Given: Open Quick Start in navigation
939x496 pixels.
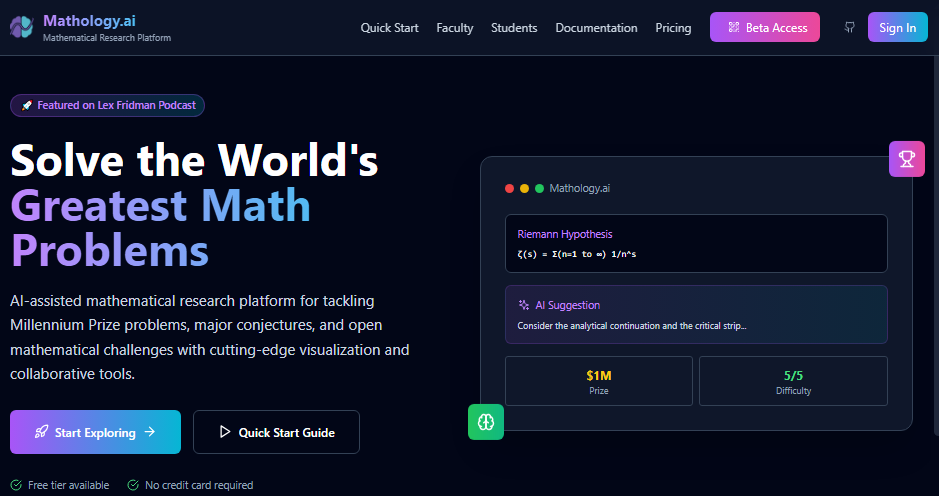Looking at the screenshot, I should click(x=389, y=28).
